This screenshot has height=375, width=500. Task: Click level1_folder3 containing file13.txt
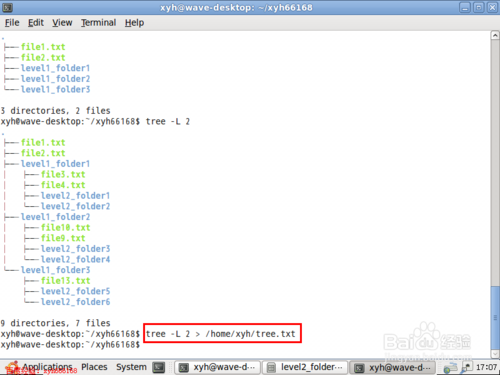[x=55, y=270]
